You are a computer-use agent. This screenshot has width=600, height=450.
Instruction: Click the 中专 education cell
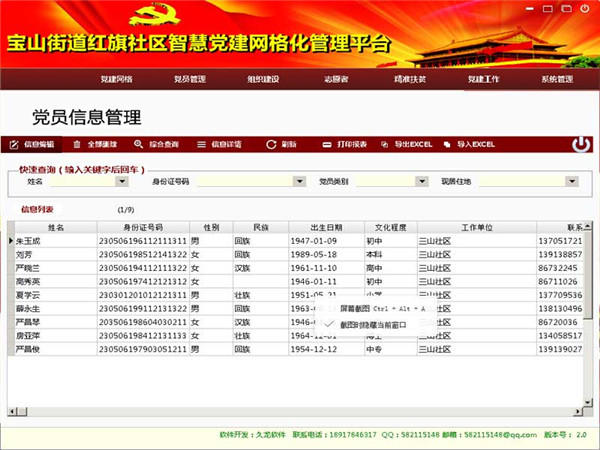[x=391, y=349]
